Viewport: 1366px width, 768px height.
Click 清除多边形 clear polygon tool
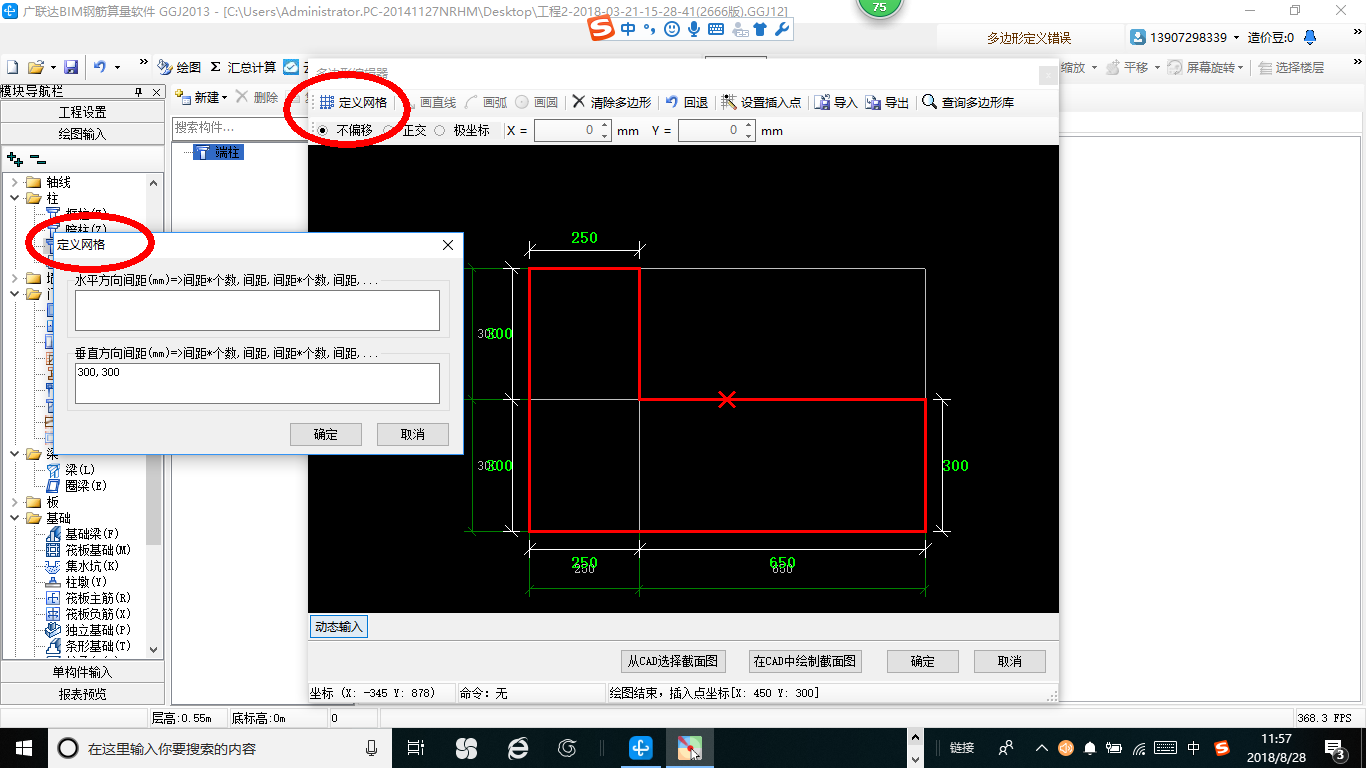tap(611, 102)
